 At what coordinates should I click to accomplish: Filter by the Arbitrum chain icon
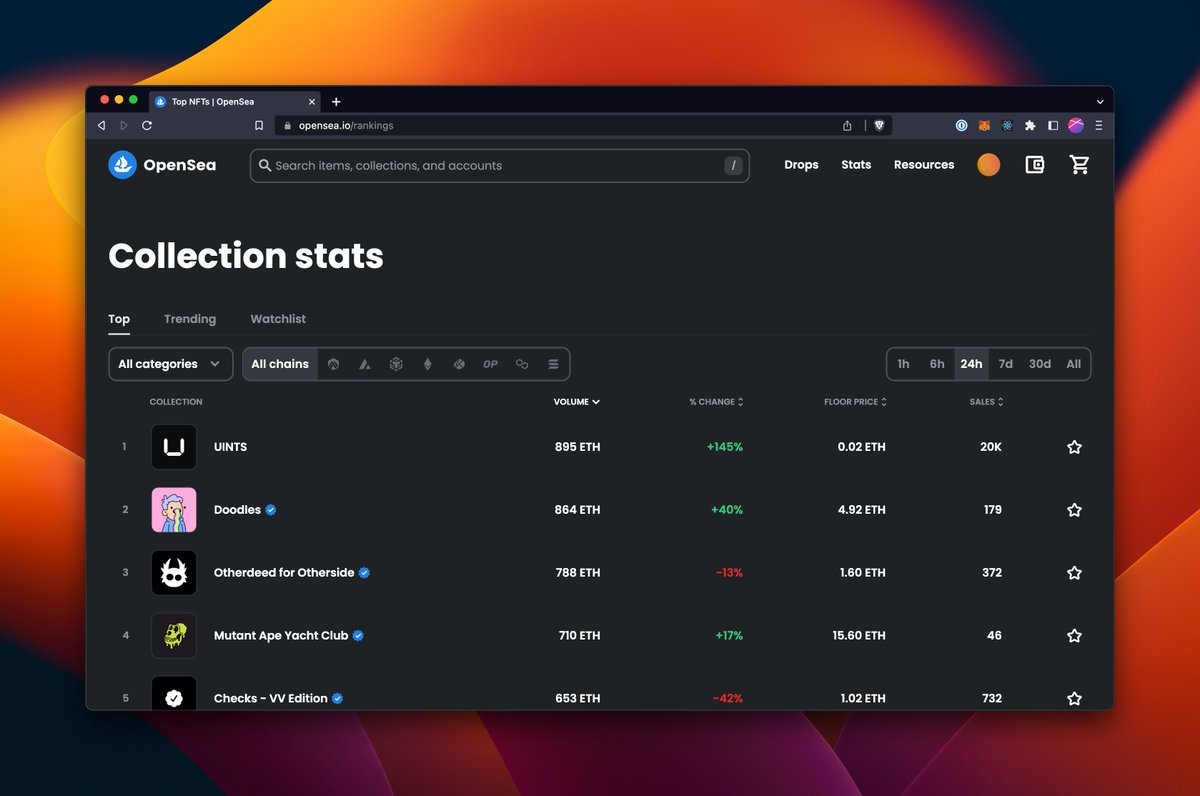[333, 364]
